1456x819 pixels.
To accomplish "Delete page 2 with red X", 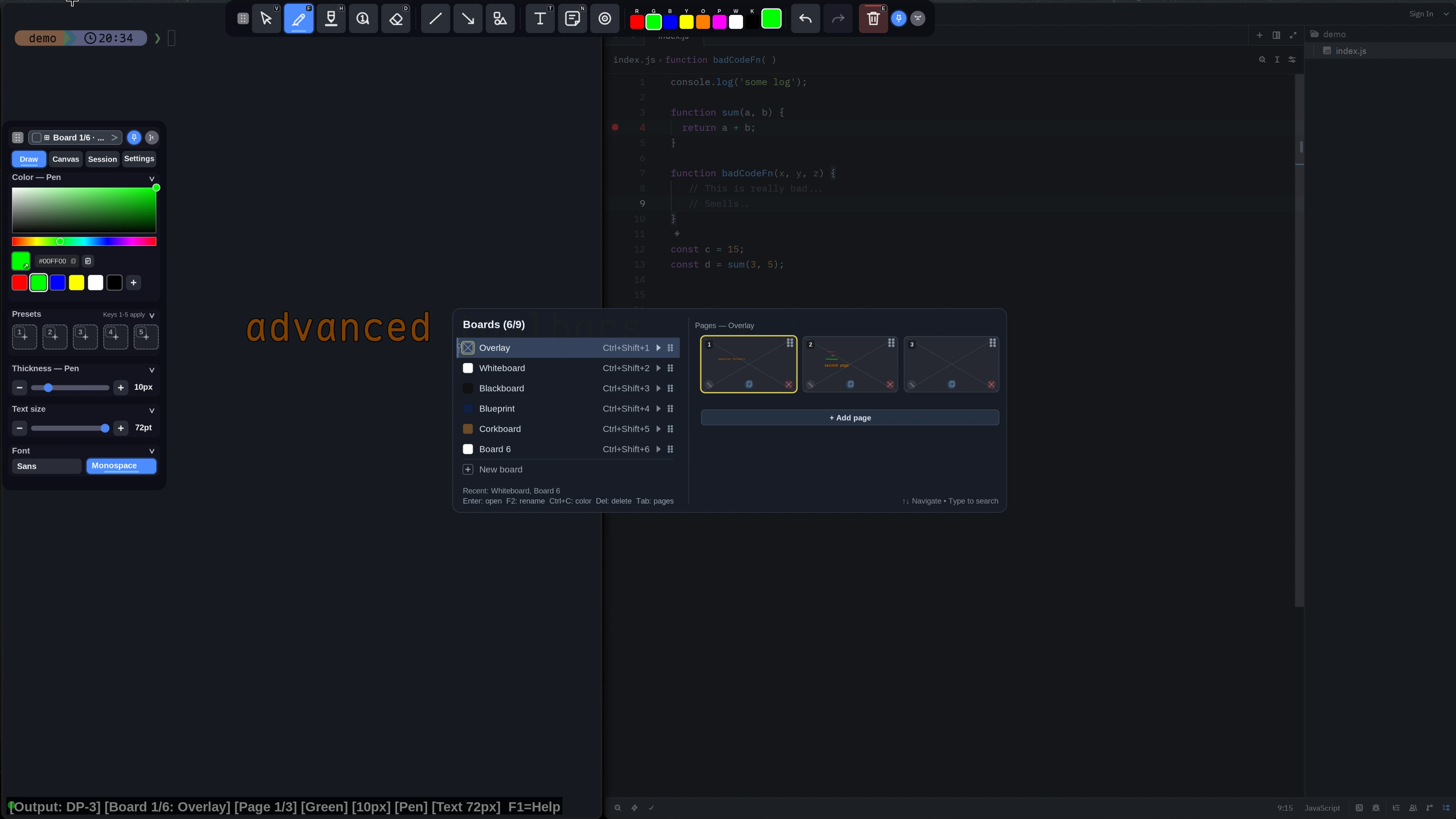I will click(890, 384).
